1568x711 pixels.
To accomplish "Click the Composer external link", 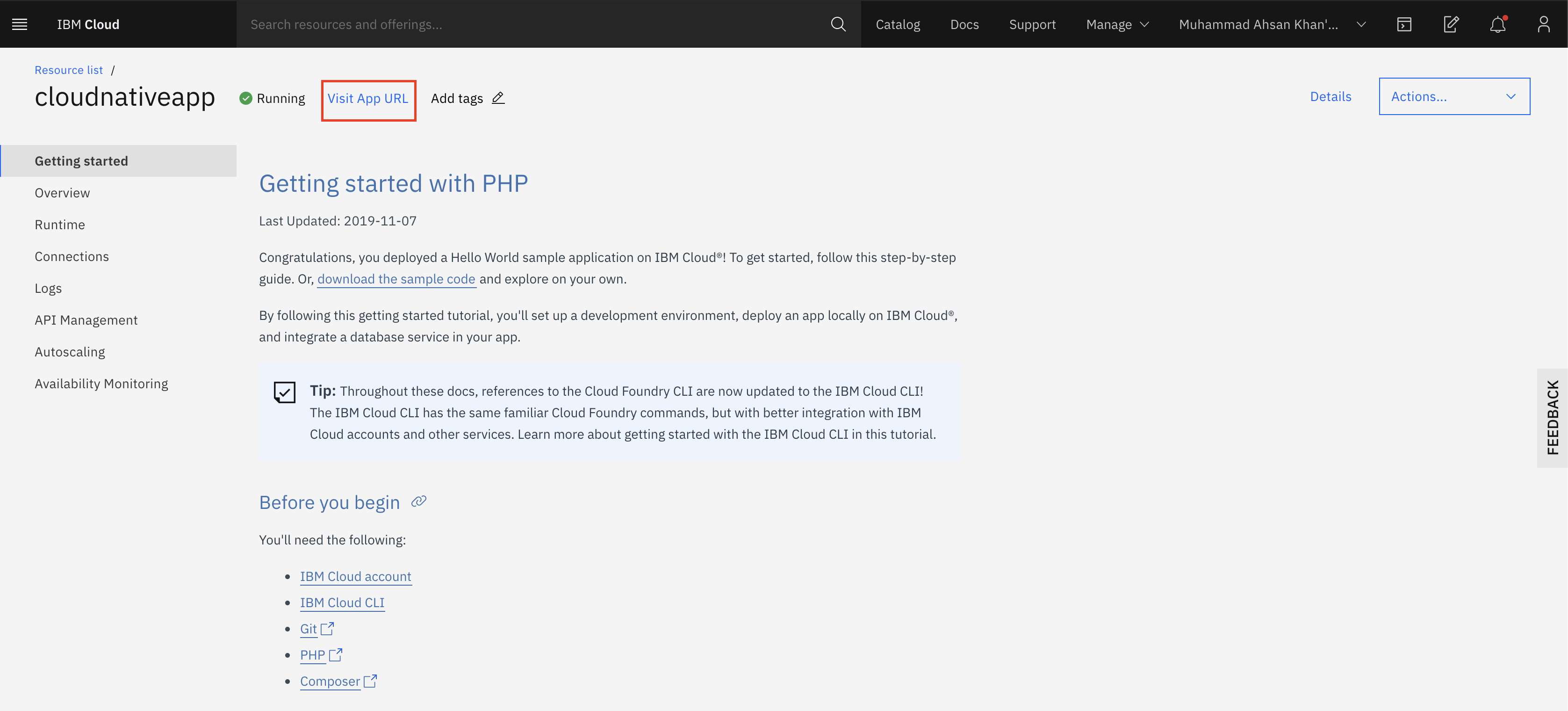I will [x=331, y=681].
